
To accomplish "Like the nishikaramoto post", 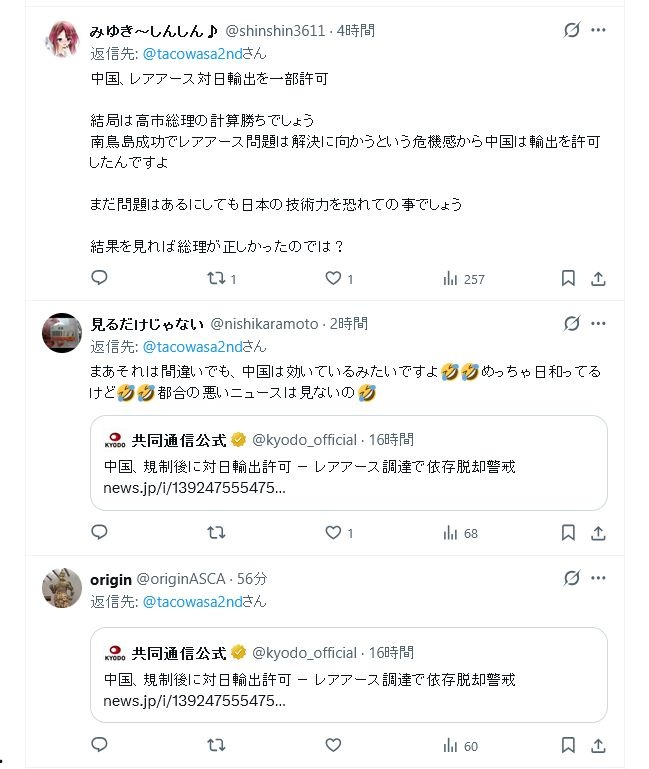I will (x=335, y=533).
